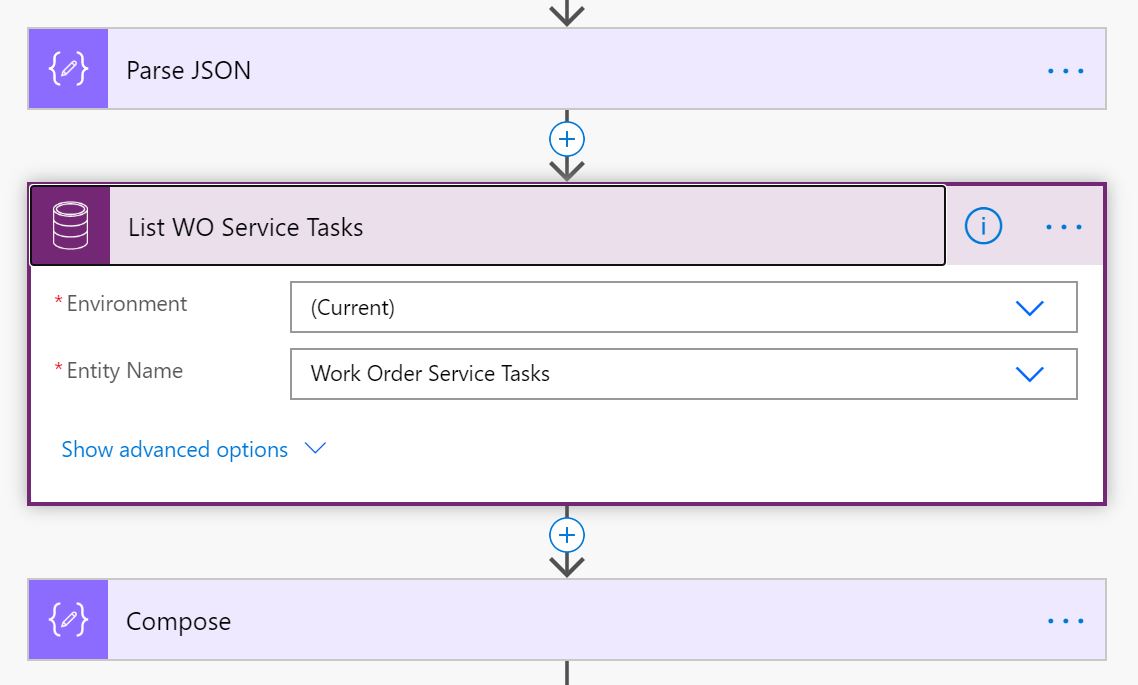Select the Work Order Service Tasks value
Image resolution: width=1138 pixels, height=685 pixels.
pos(430,374)
